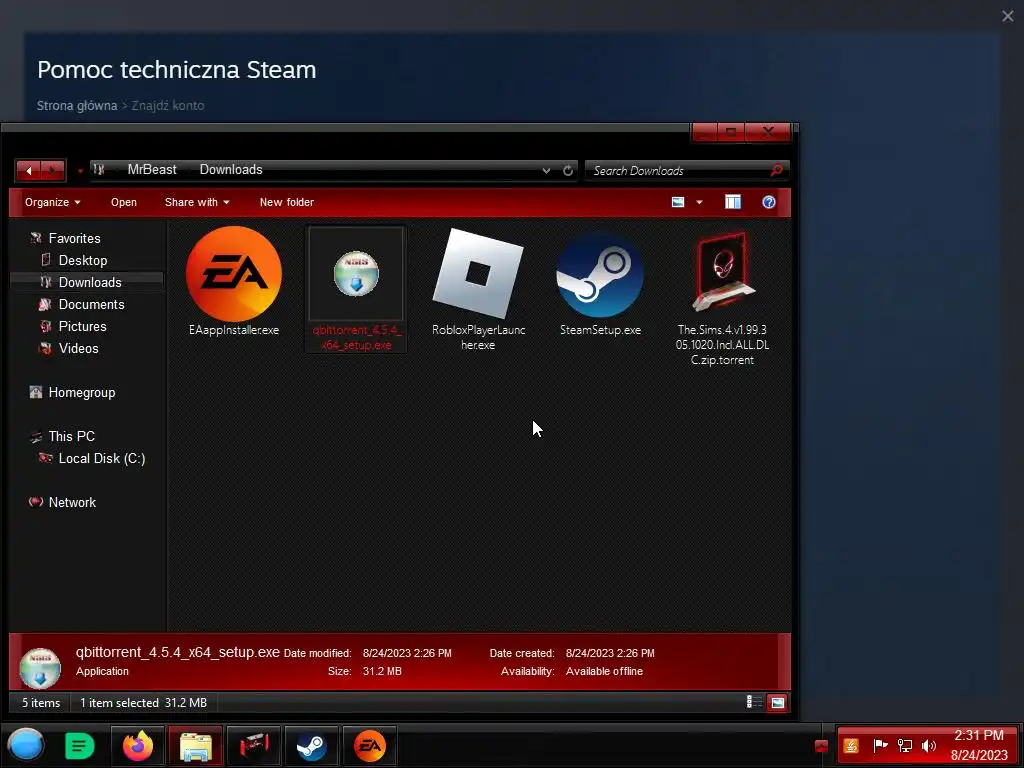Select the RobloxPlayerLauncher.exe file icon
1024x768 pixels.
coord(478,274)
